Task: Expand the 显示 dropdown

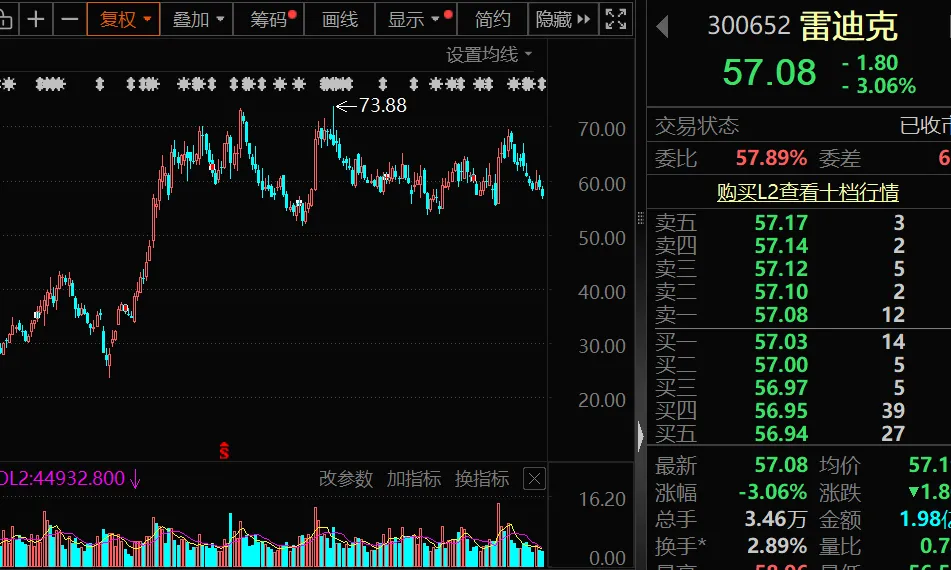Action: point(417,19)
